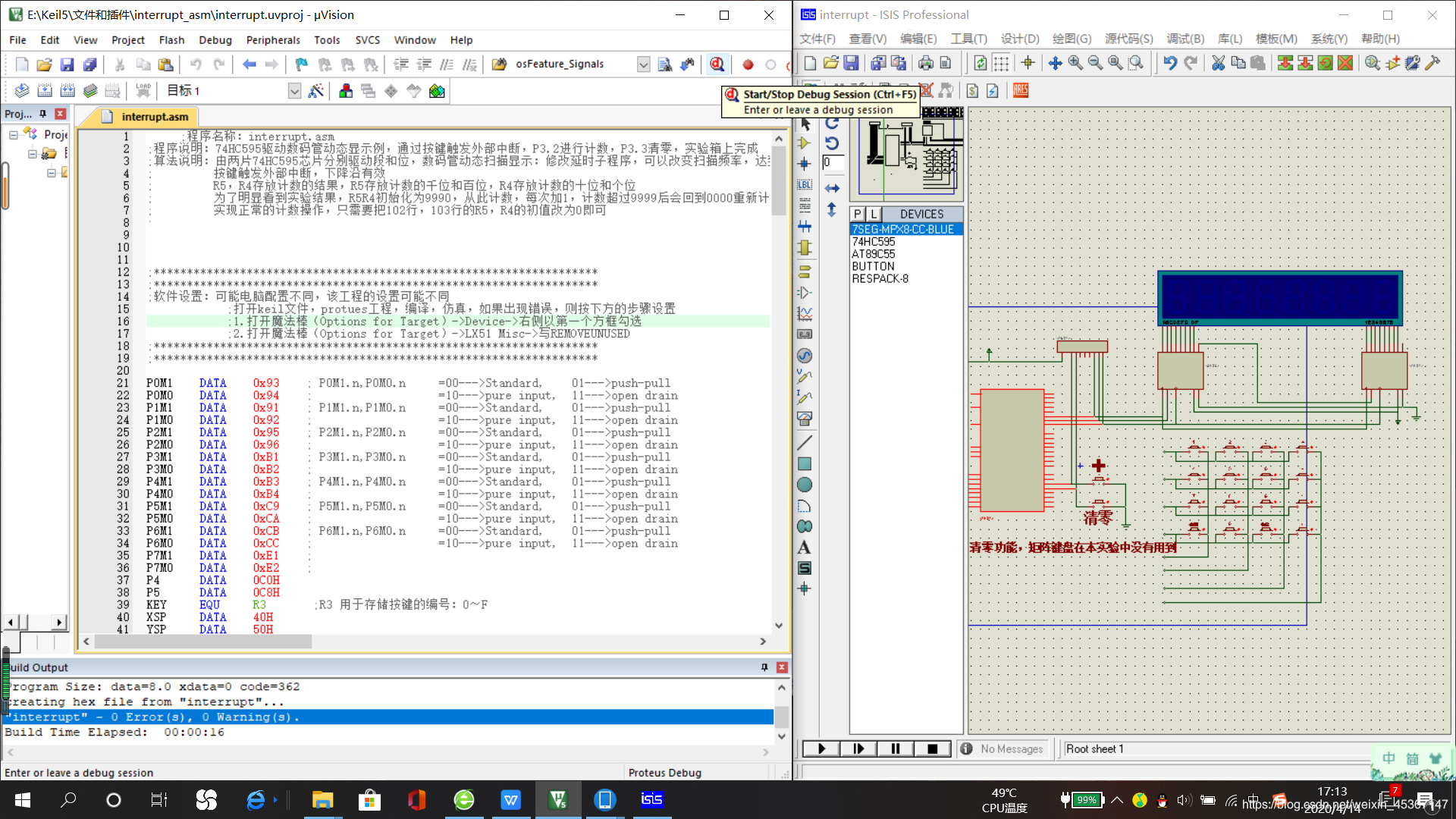Click Keil Rebuild all target files icon
1456x819 pixels.
pyautogui.click(x=67, y=91)
